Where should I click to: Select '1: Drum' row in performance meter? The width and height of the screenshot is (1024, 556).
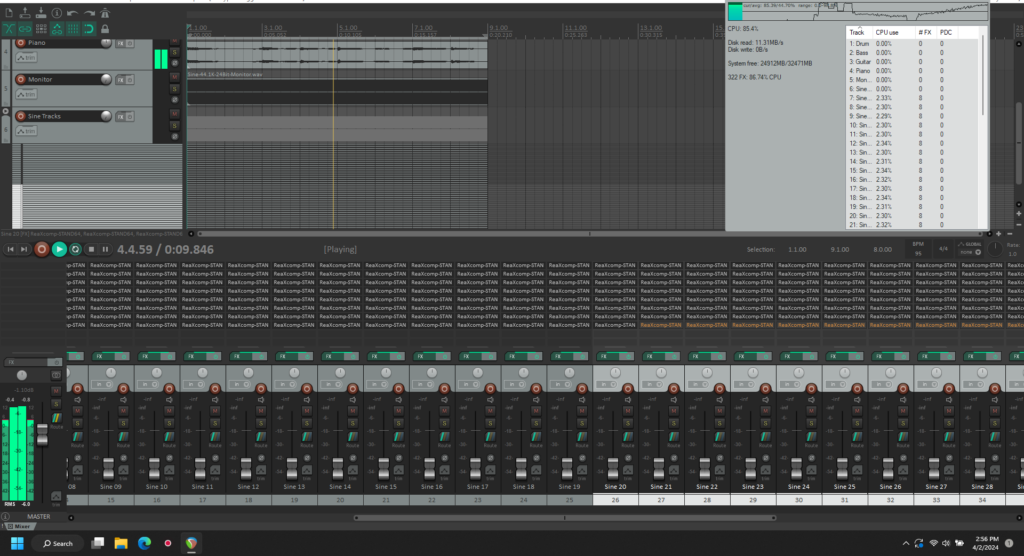913,44
